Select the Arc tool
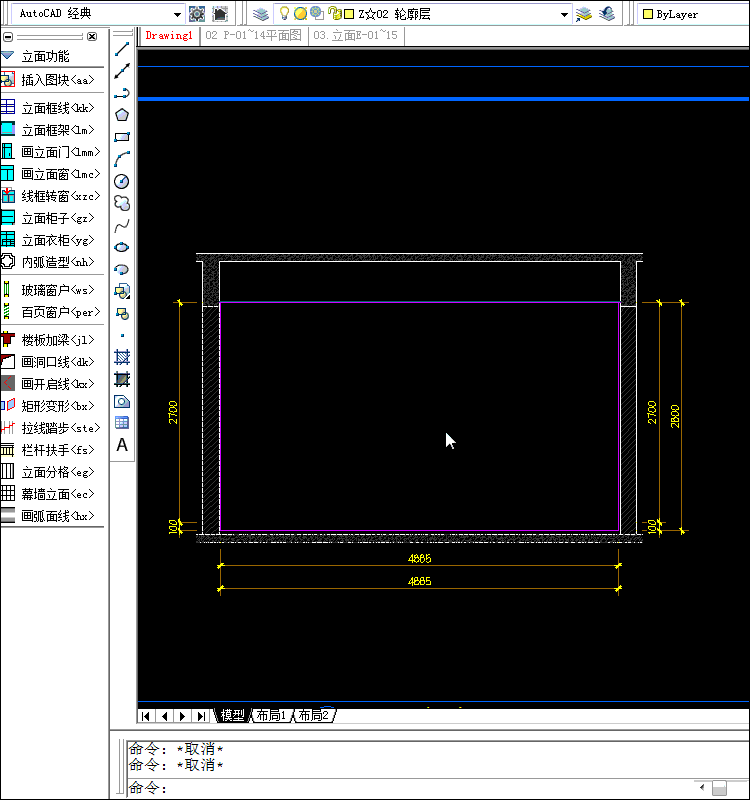This screenshot has height=800, width=750. click(122, 159)
